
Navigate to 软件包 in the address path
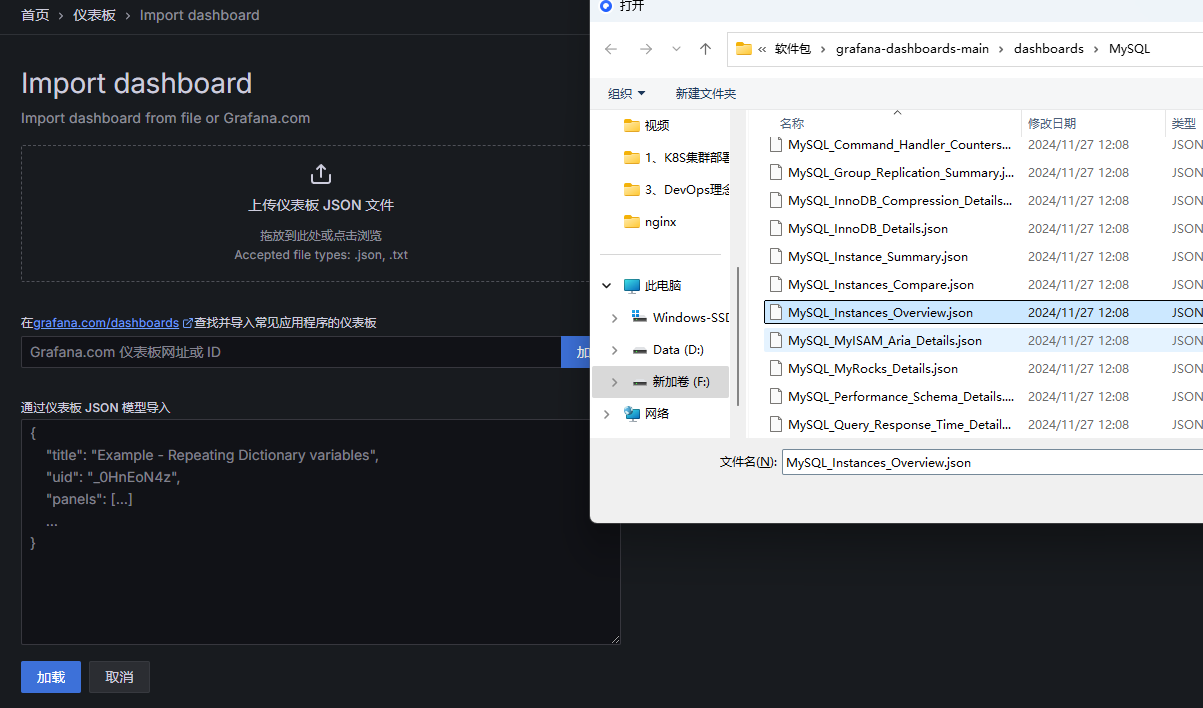[792, 49]
